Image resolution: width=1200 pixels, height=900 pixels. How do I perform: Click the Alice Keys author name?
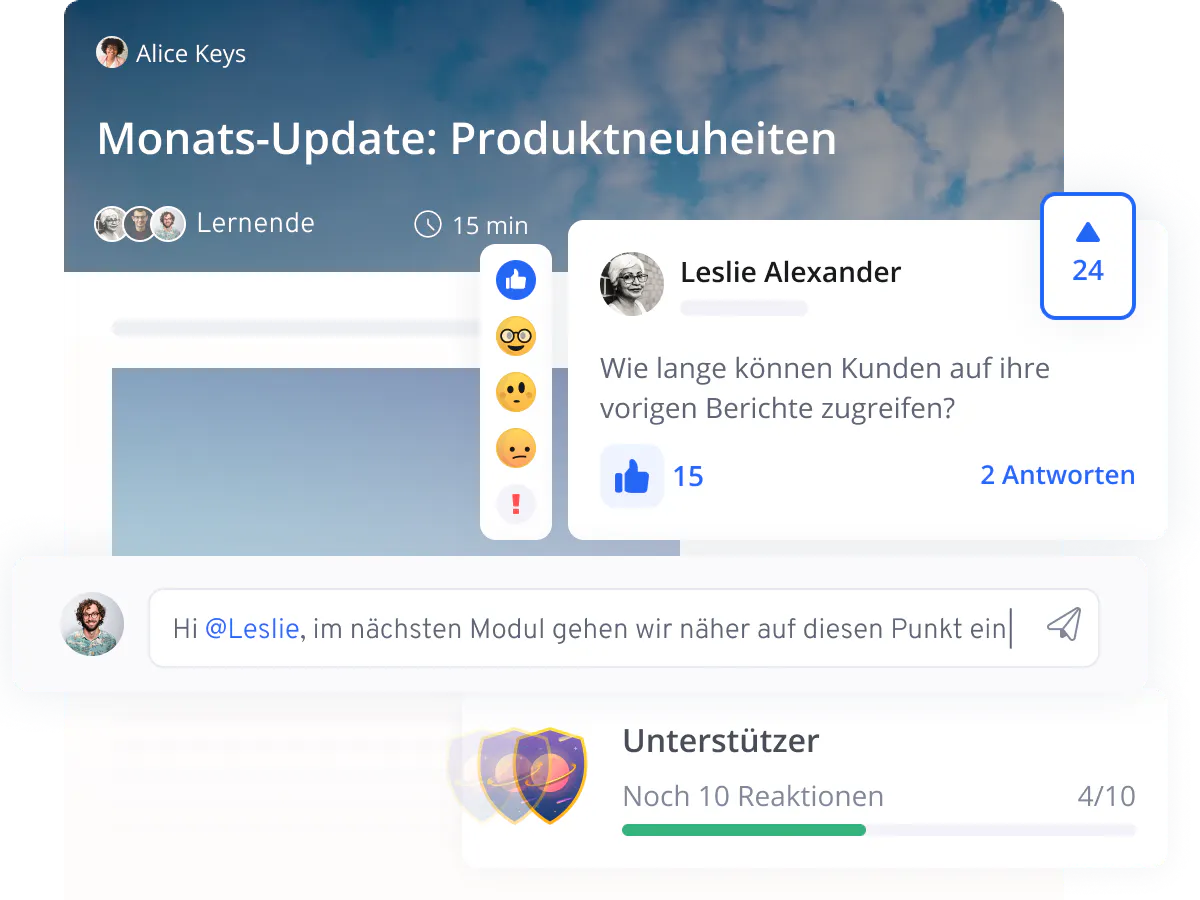(x=191, y=54)
